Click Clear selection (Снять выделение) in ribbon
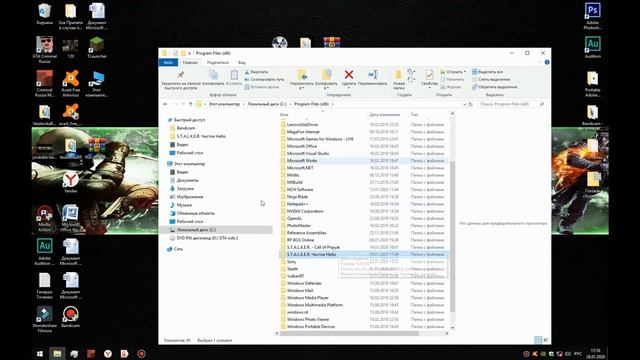This screenshot has height=360, width=640. (x=491, y=79)
